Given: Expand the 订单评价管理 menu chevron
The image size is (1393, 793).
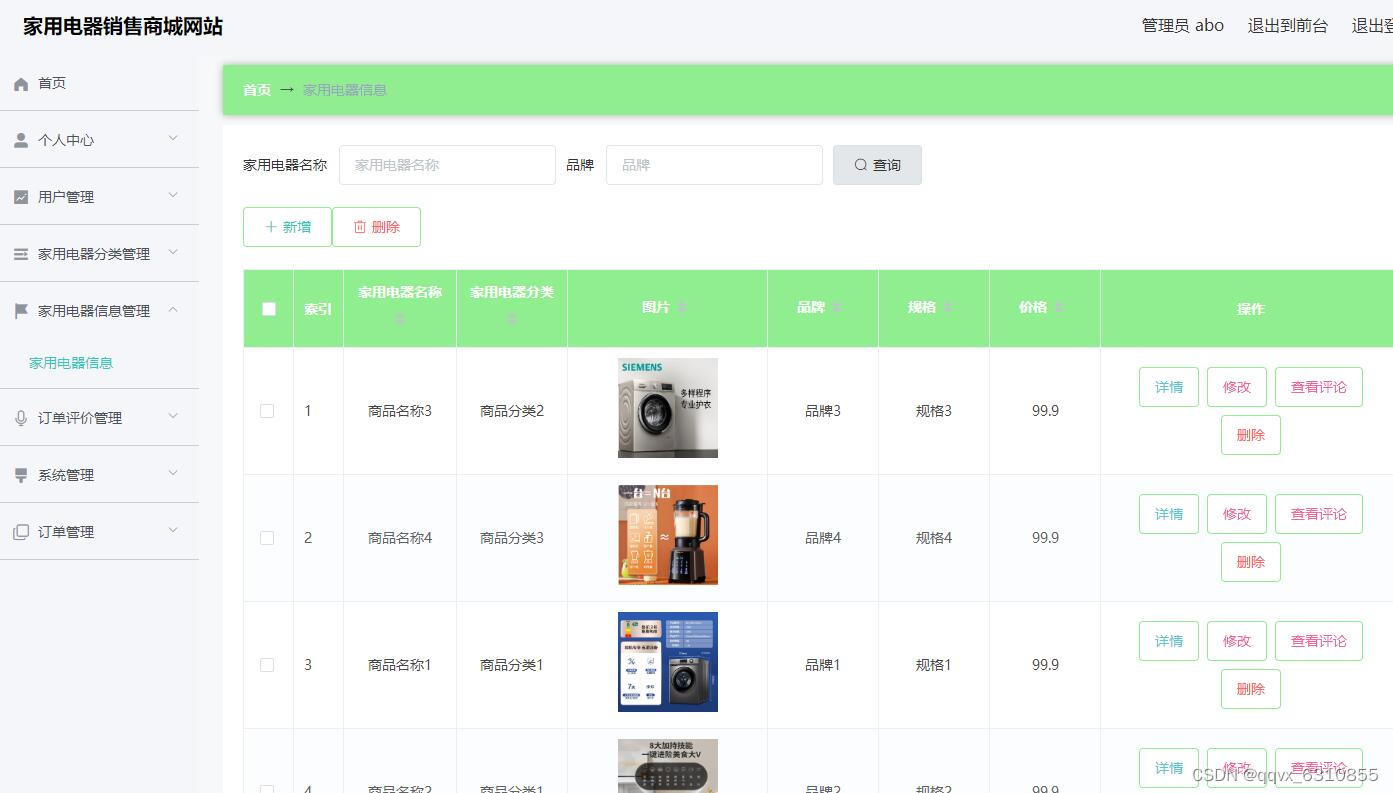Looking at the screenshot, I should (173, 417).
